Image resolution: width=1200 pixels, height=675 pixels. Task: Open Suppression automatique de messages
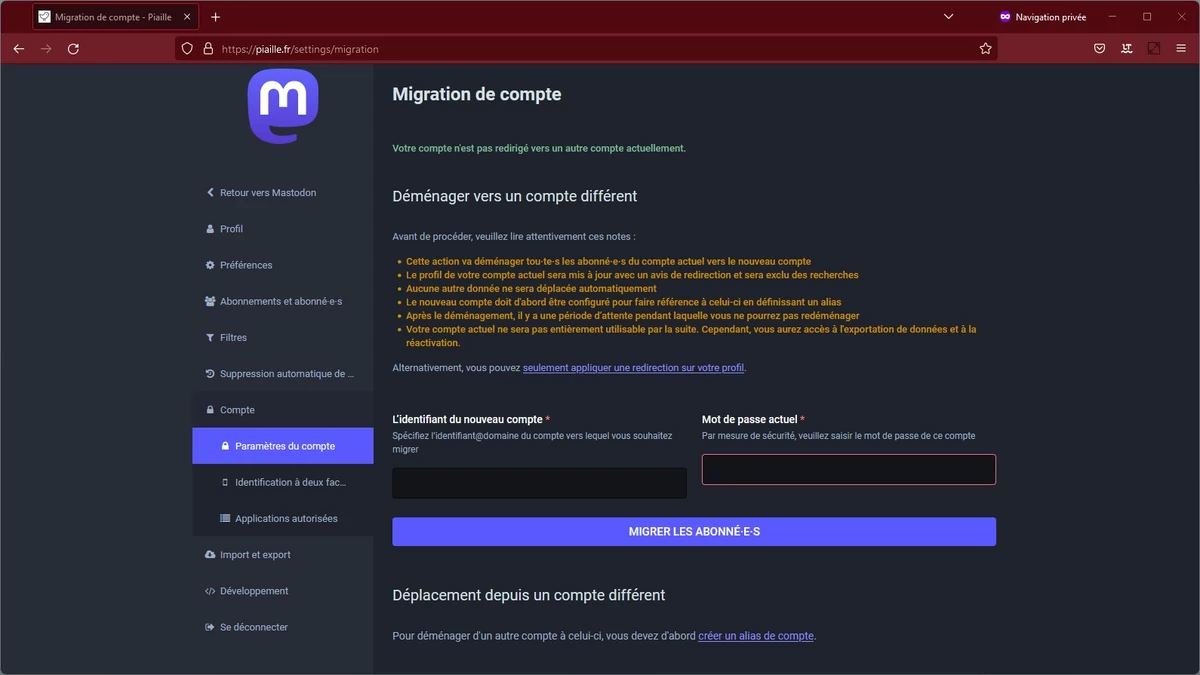(x=283, y=374)
